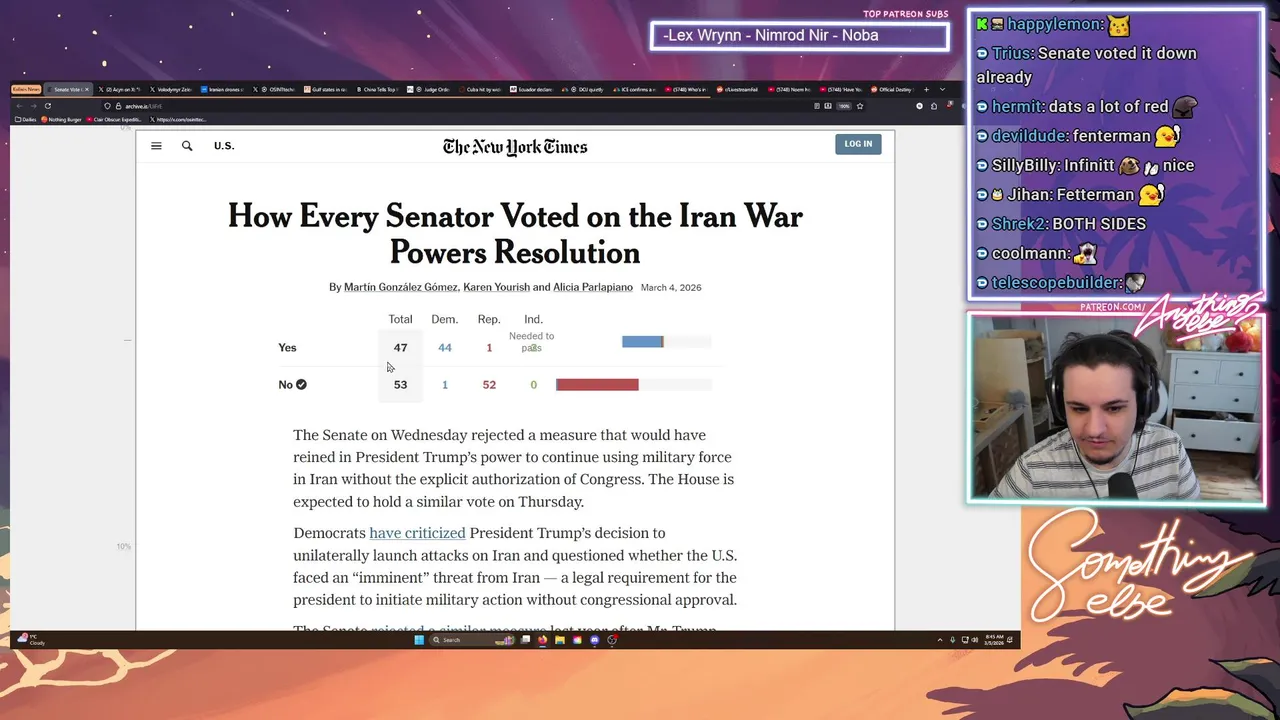
Task: Open the U.S. section link
Action: (x=224, y=146)
